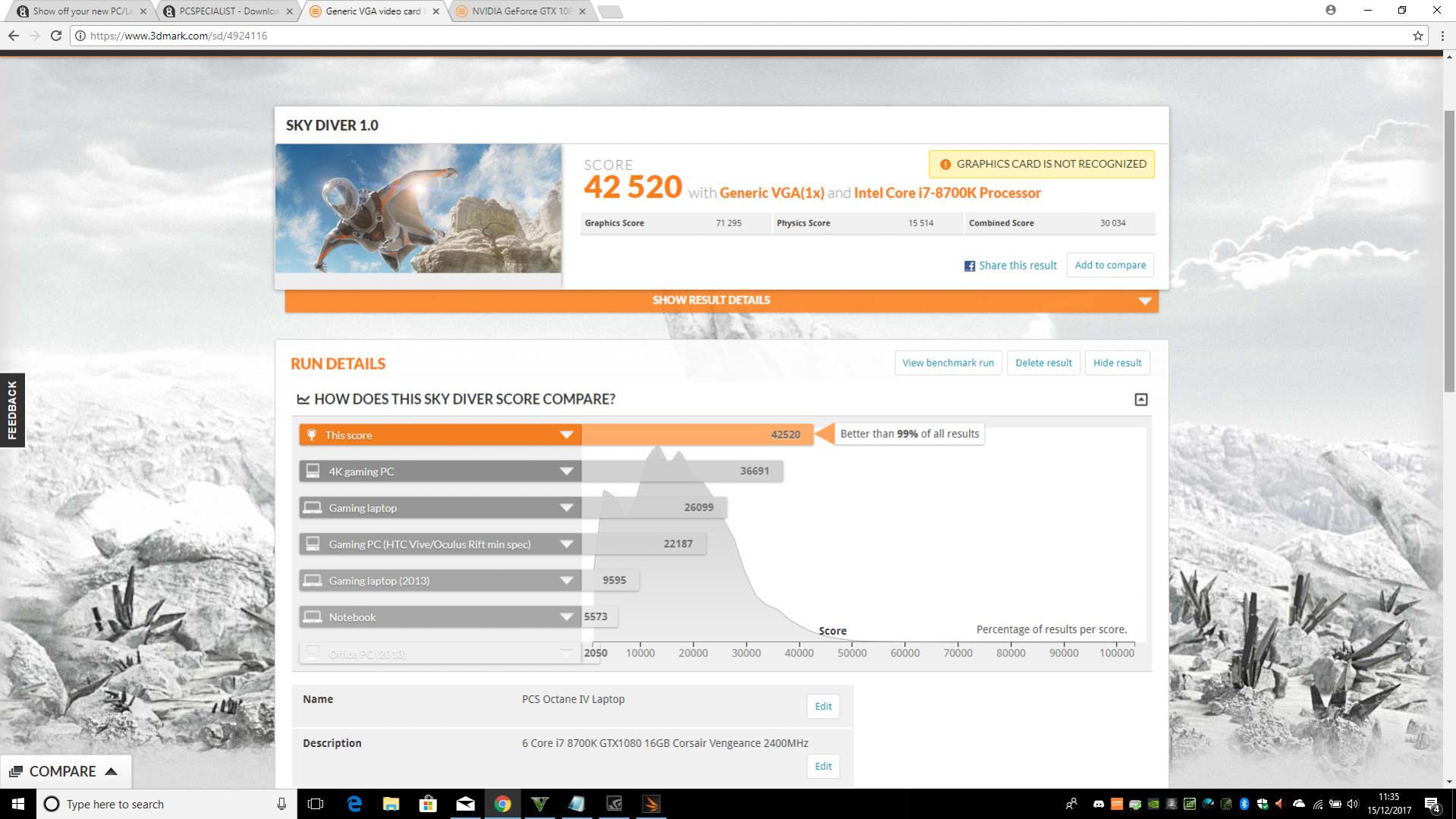
Task: Edit the Description field
Action: (x=823, y=766)
